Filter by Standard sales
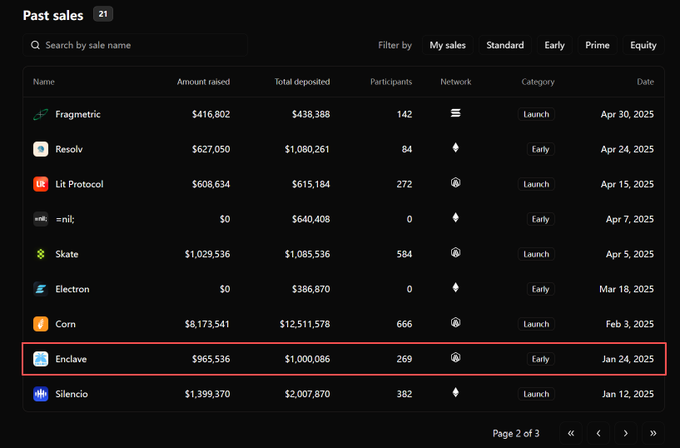680x448 pixels. [x=505, y=45]
